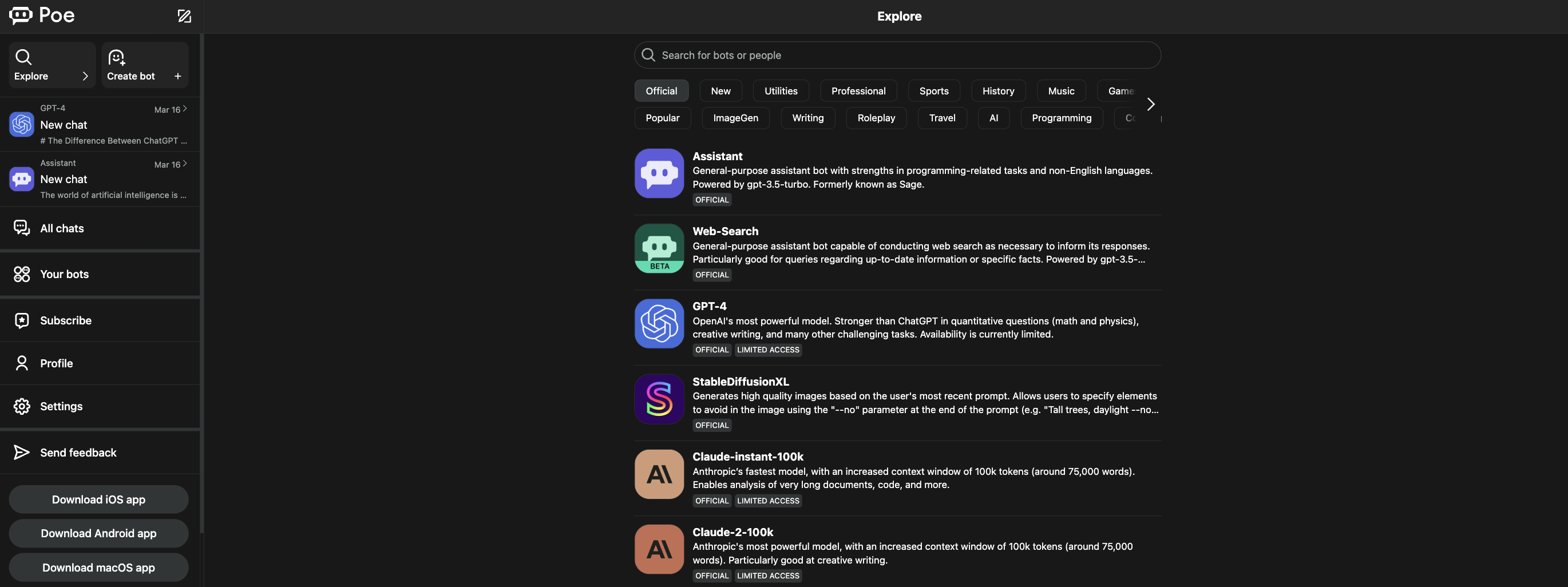
Task: Click the Create bot face icon
Action: click(116, 57)
